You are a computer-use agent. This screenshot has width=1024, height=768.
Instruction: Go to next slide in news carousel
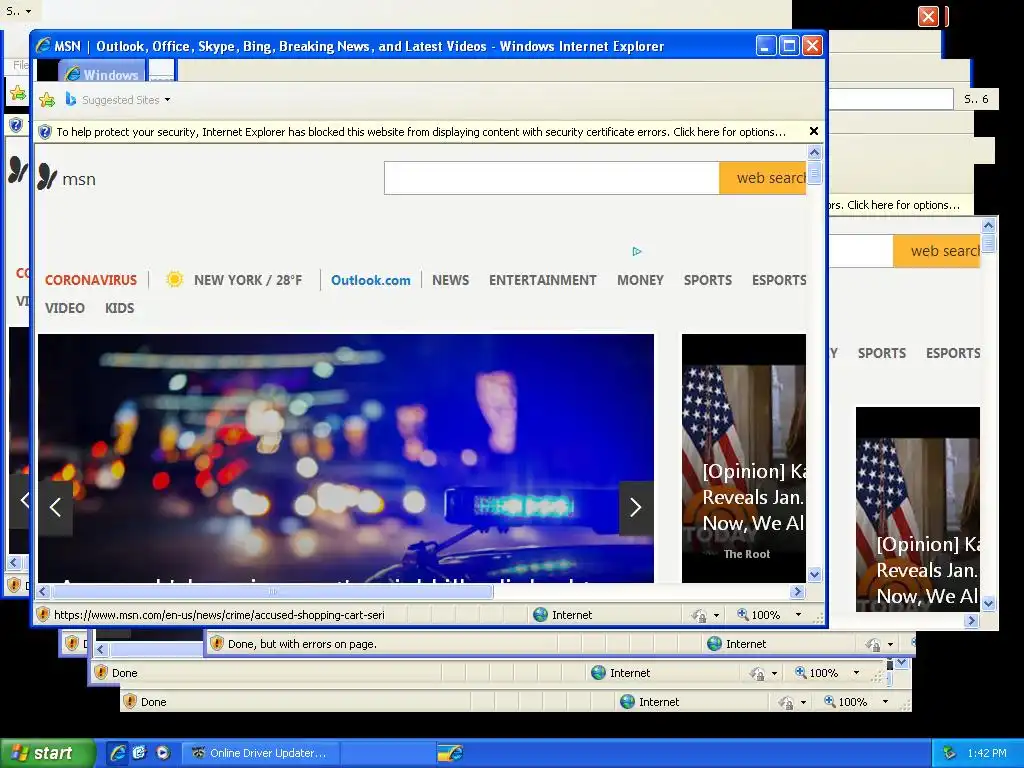click(x=636, y=507)
